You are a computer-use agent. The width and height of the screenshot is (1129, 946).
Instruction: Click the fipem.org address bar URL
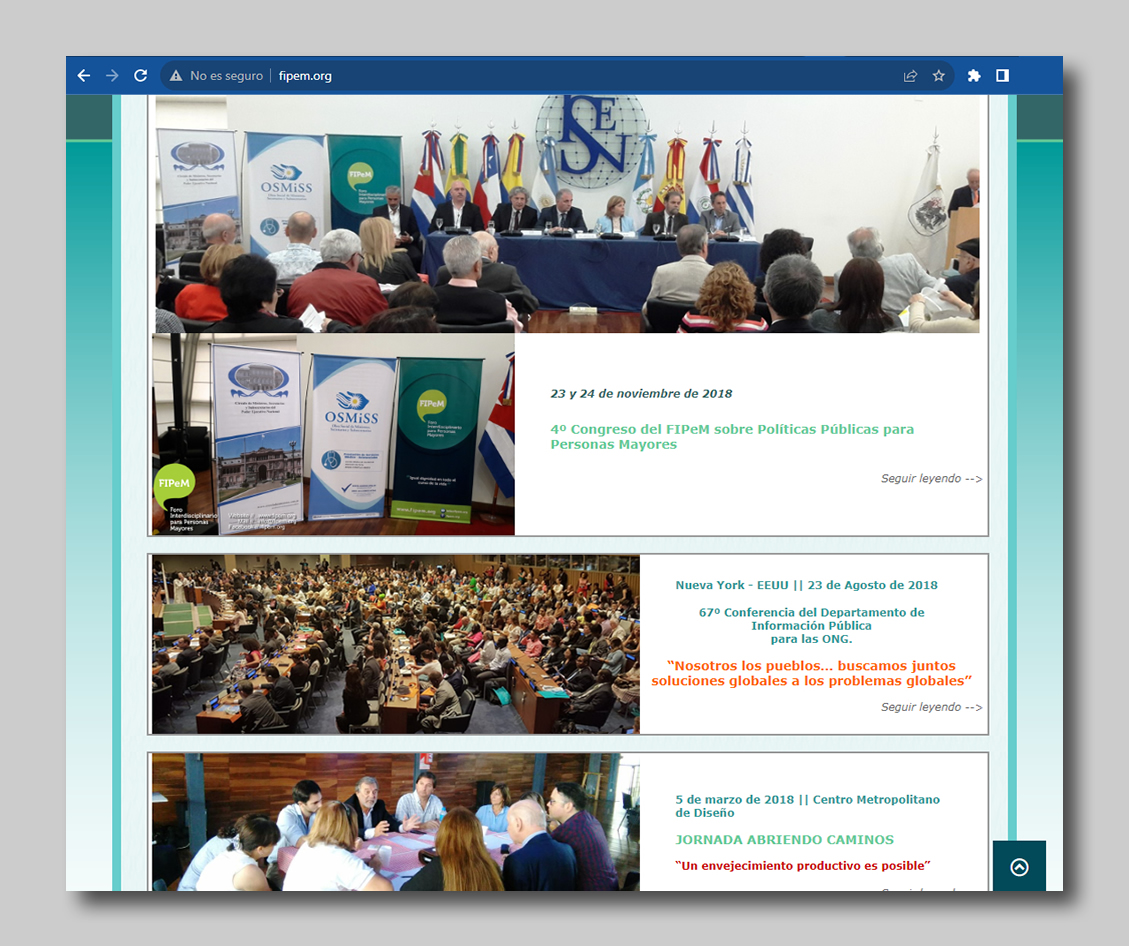305,76
